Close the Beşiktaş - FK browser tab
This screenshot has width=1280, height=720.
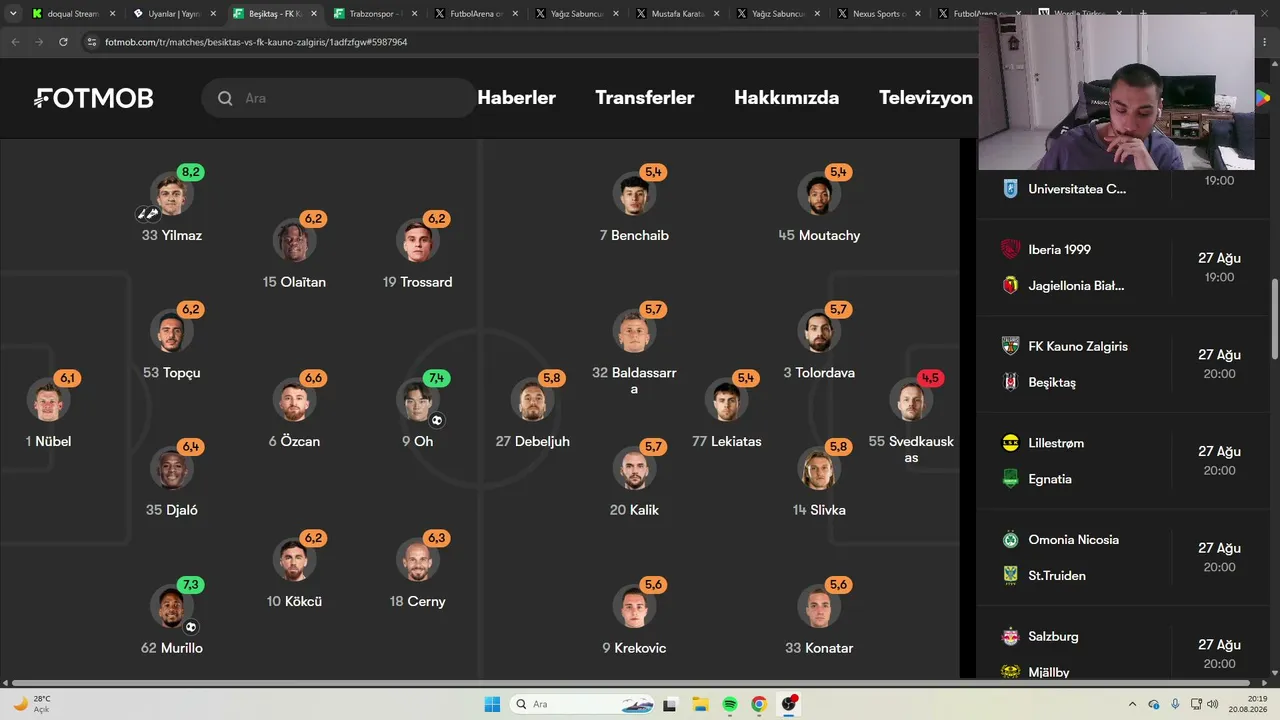314,14
